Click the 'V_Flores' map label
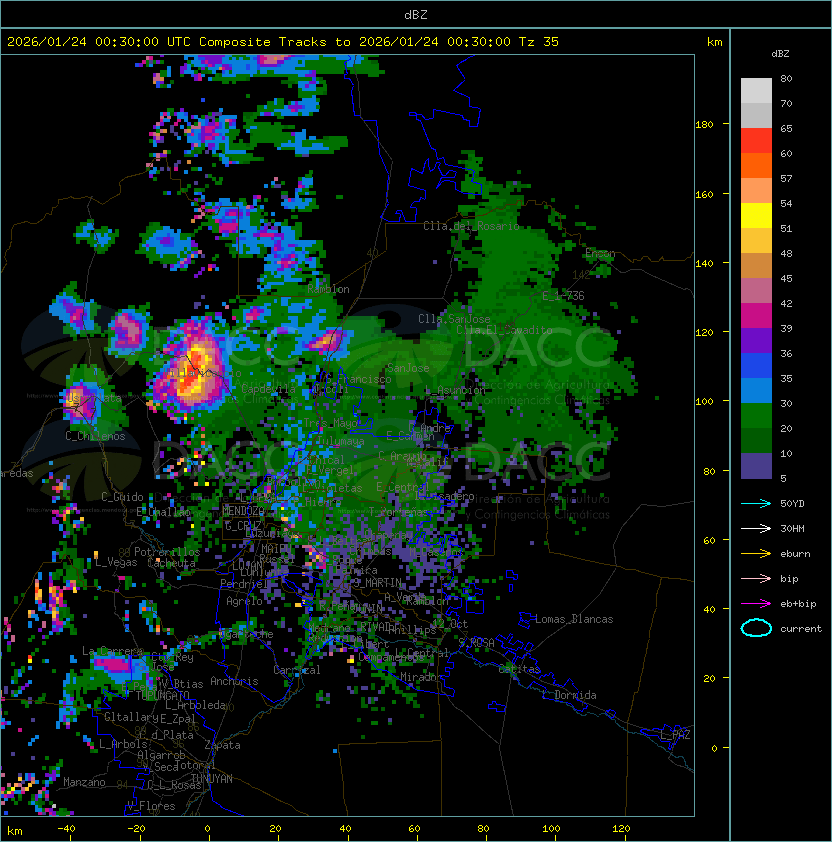This screenshot has height=842, width=832. pos(151,806)
